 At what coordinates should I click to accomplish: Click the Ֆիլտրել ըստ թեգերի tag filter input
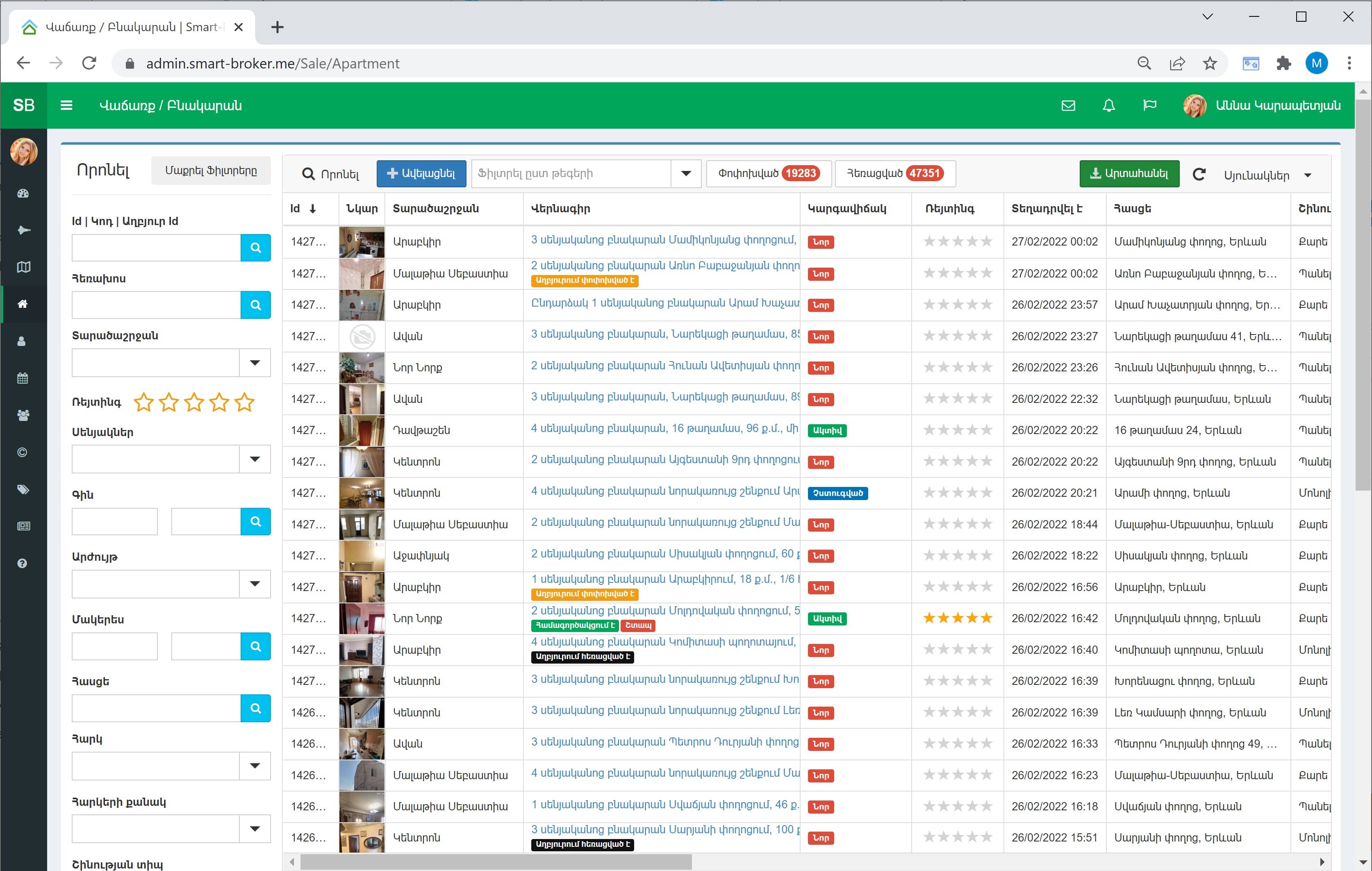[x=571, y=174]
